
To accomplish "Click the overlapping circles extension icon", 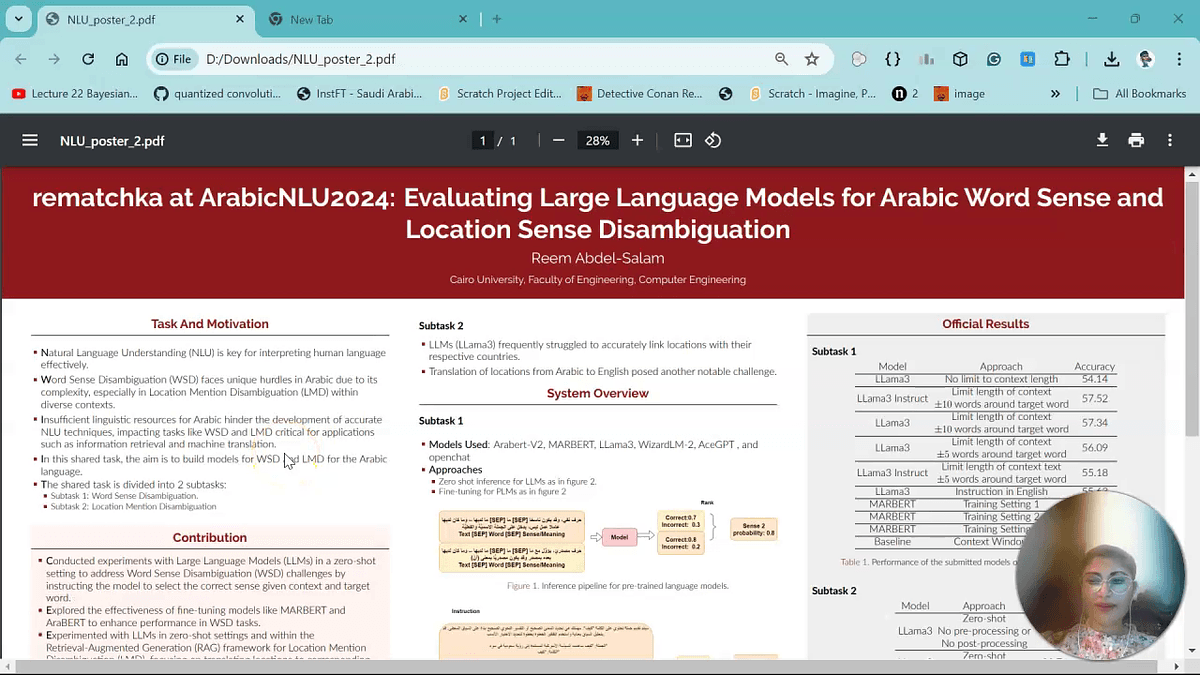I will coord(859,59).
